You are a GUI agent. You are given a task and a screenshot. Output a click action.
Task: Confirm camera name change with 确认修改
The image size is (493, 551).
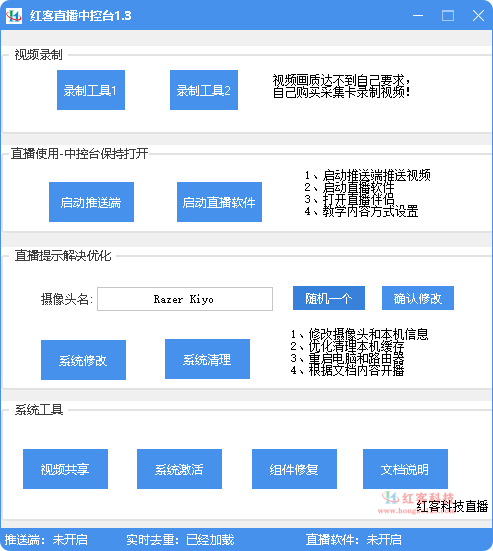(418, 298)
